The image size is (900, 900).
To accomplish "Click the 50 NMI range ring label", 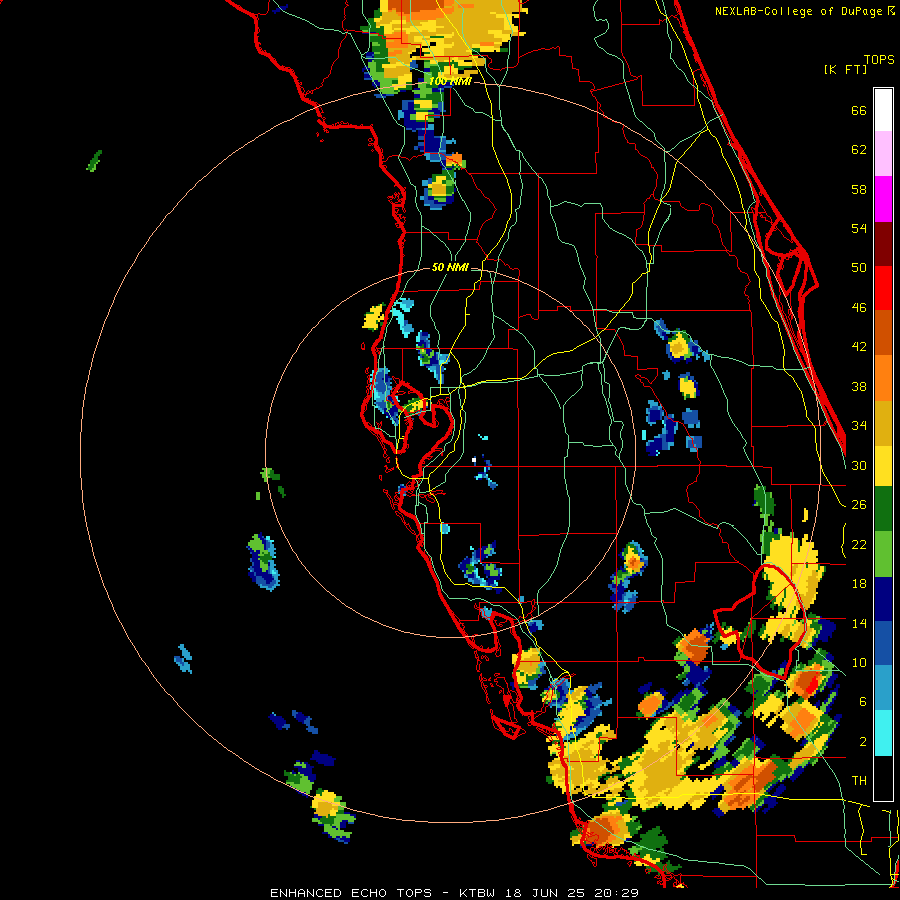I will [x=450, y=267].
